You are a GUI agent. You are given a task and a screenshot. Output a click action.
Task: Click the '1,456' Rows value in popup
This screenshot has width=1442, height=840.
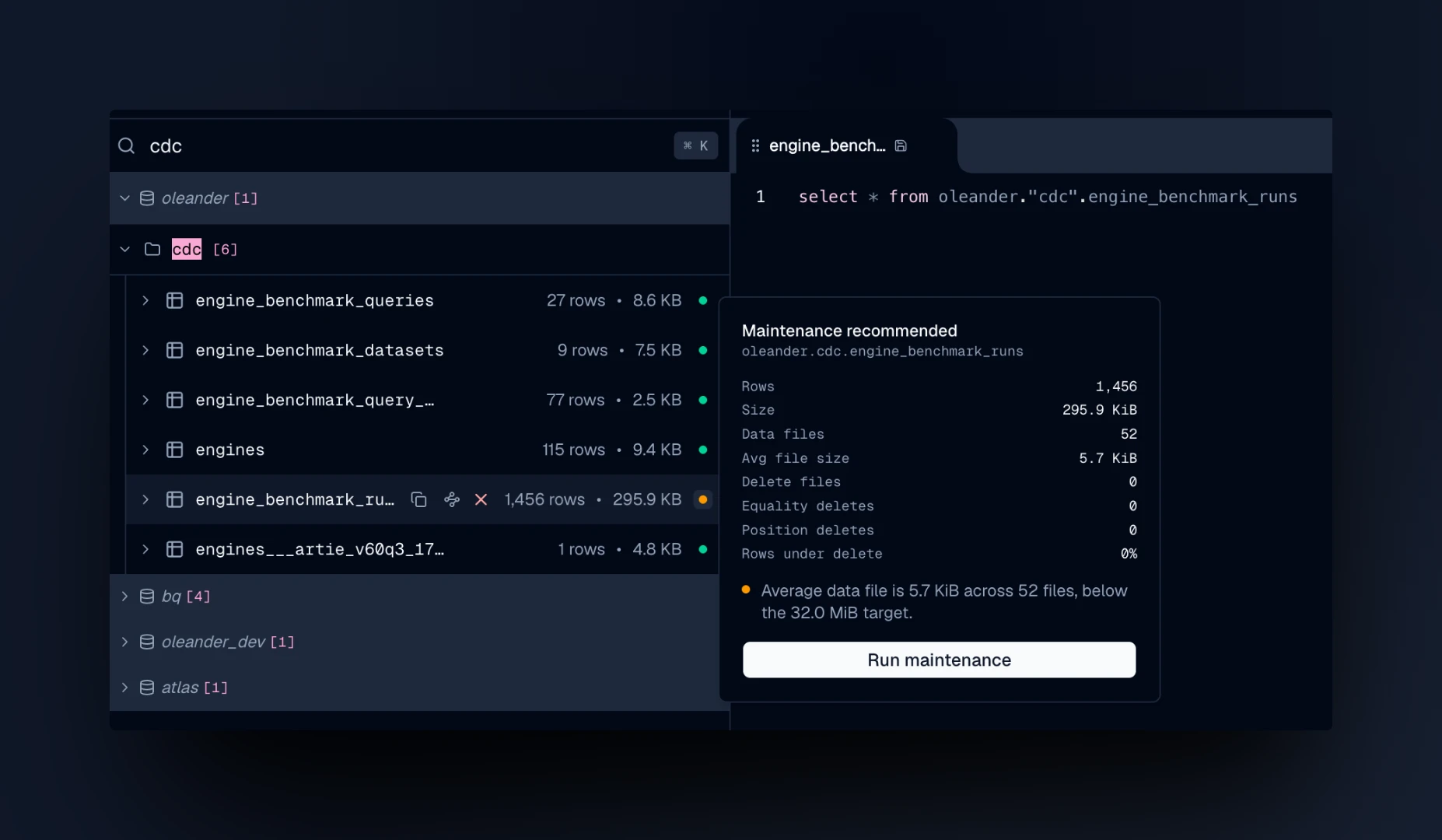pyautogui.click(x=1116, y=387)
